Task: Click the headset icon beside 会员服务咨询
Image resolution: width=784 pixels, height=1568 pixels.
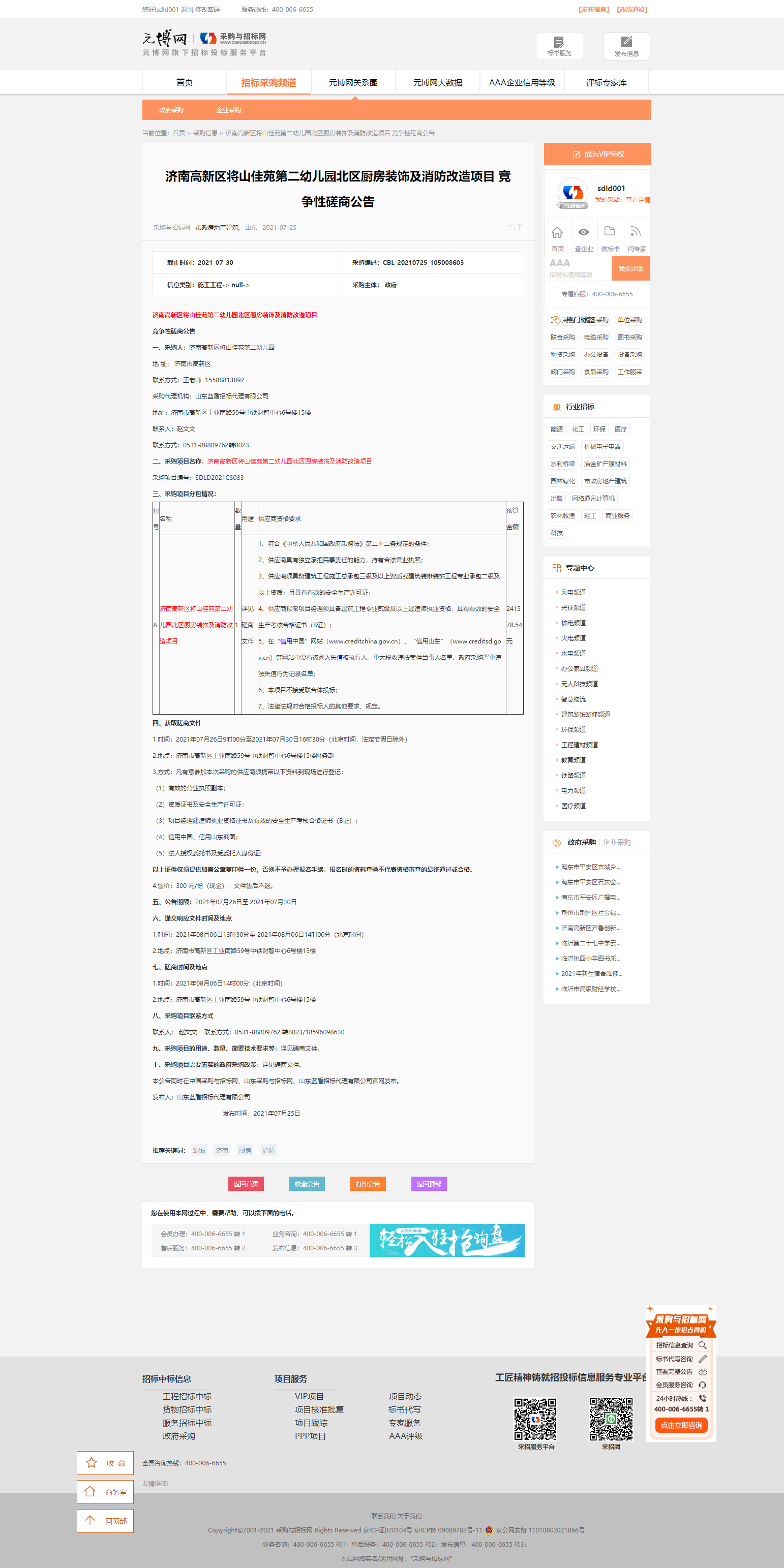Action: point(703,1385)
